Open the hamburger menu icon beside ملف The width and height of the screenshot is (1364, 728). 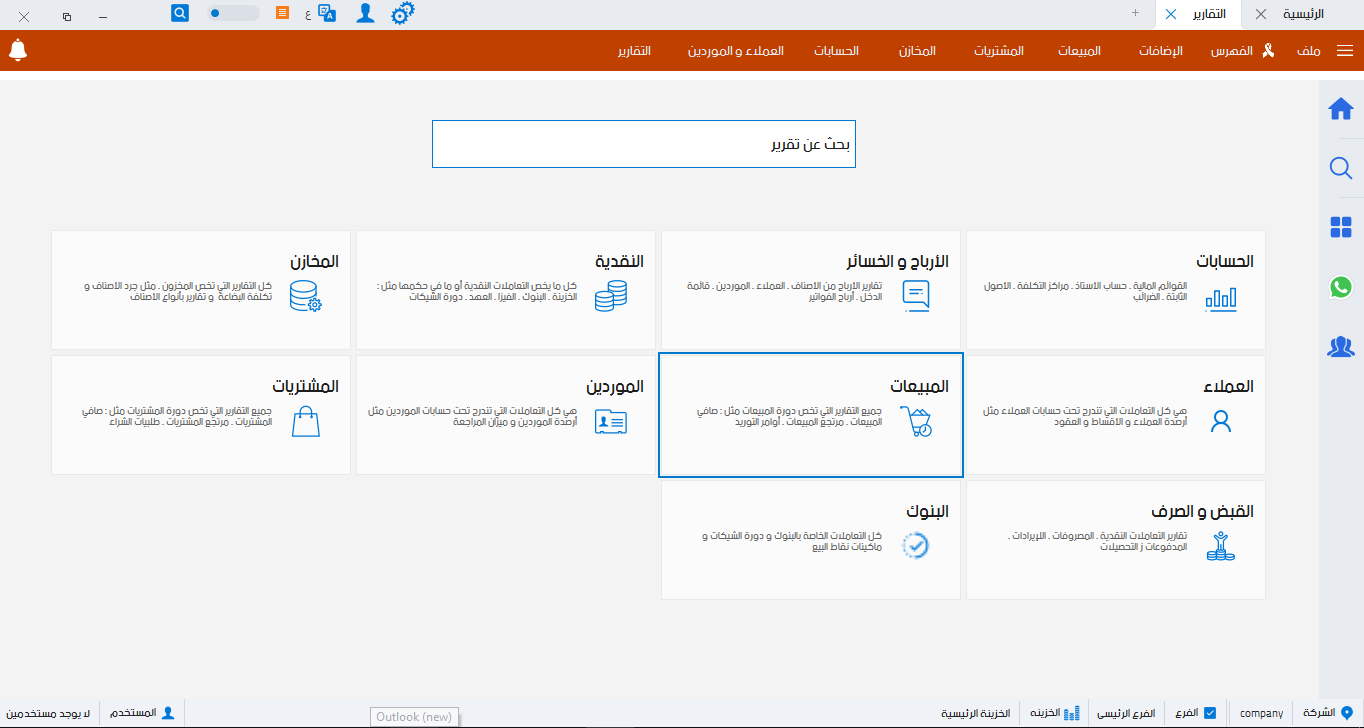pos(1345,51)
